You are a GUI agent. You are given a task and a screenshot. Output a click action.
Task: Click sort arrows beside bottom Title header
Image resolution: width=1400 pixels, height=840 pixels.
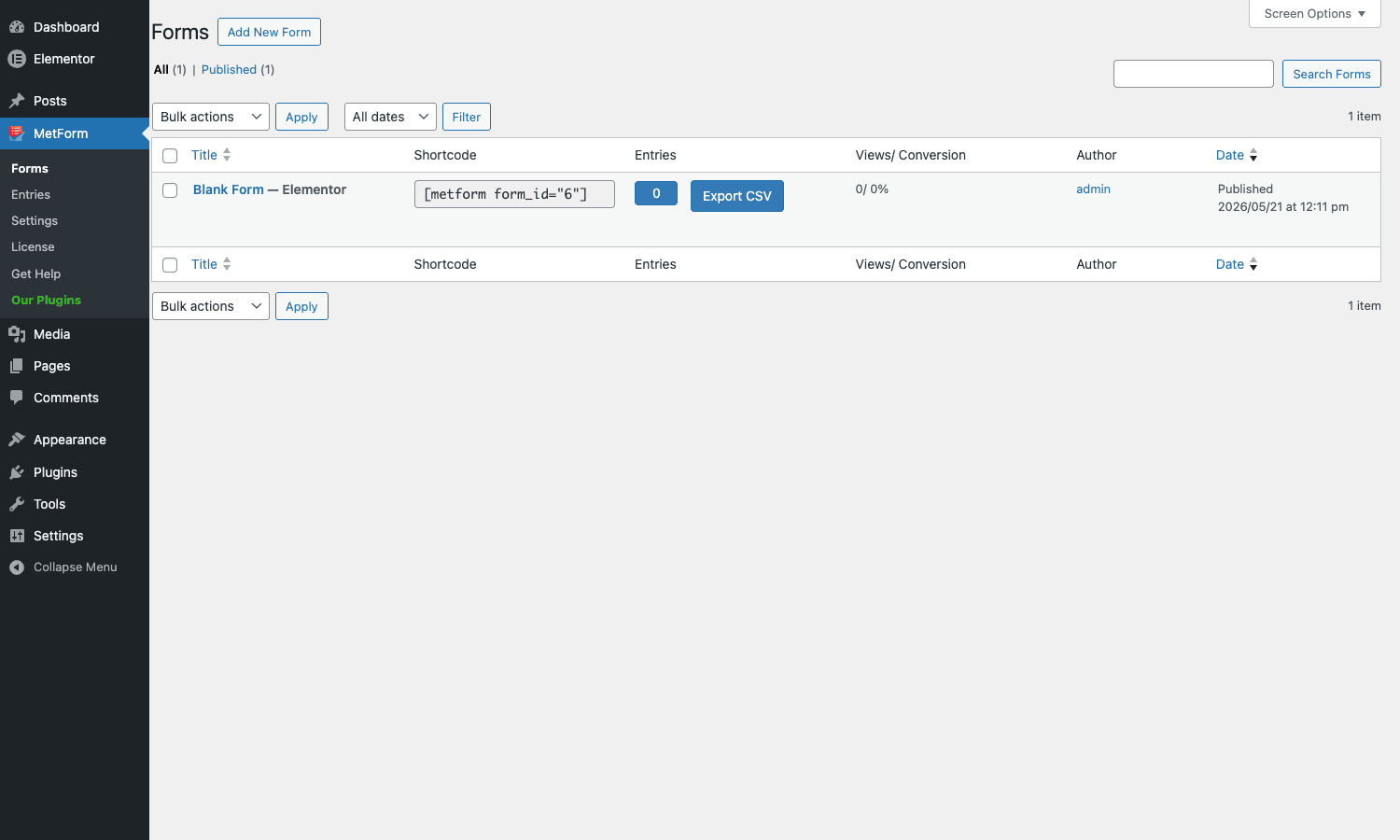pyautogui.click(x=227, y=264)
